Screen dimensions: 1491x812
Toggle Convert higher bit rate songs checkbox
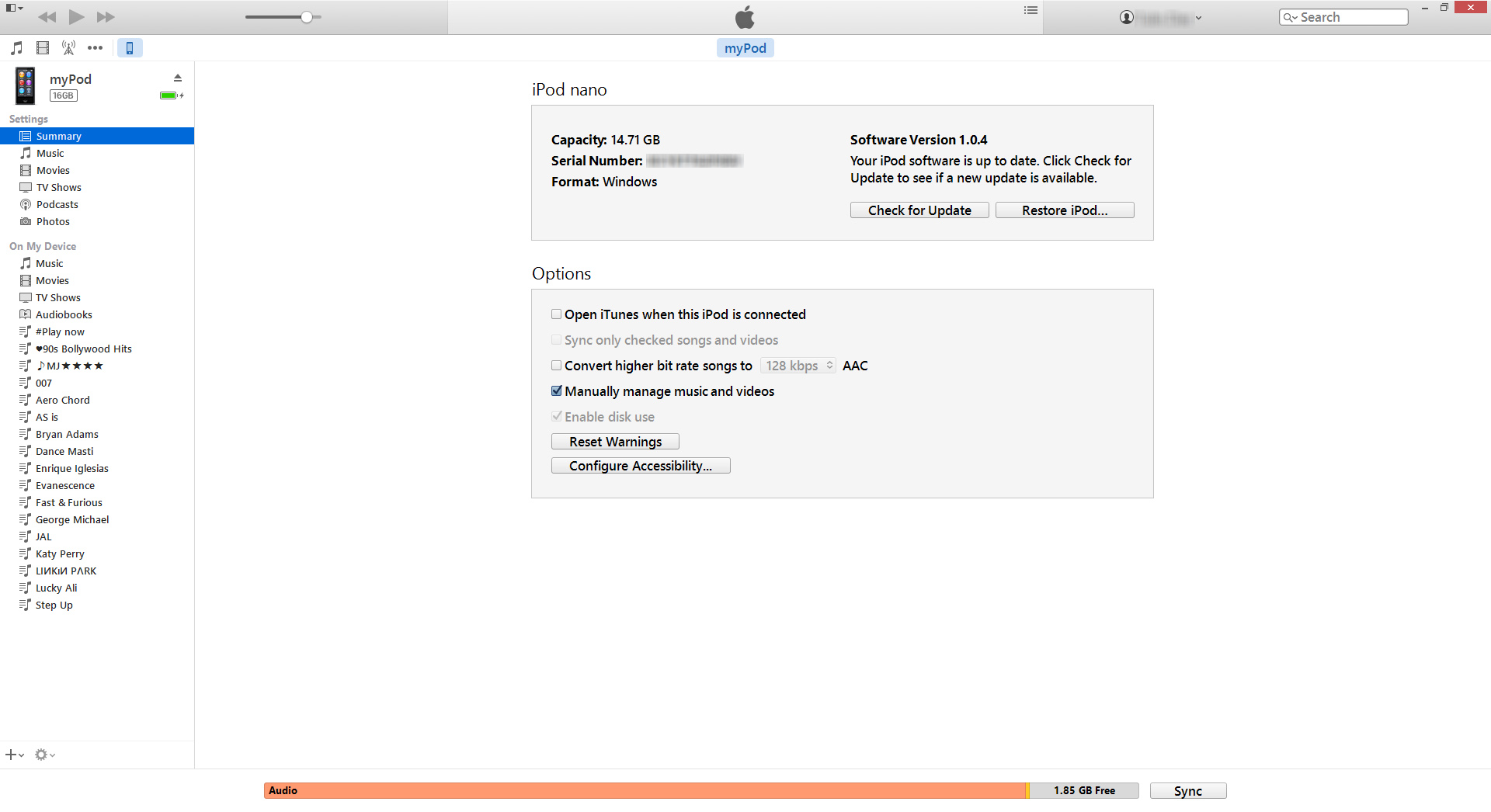pos(556,366)
